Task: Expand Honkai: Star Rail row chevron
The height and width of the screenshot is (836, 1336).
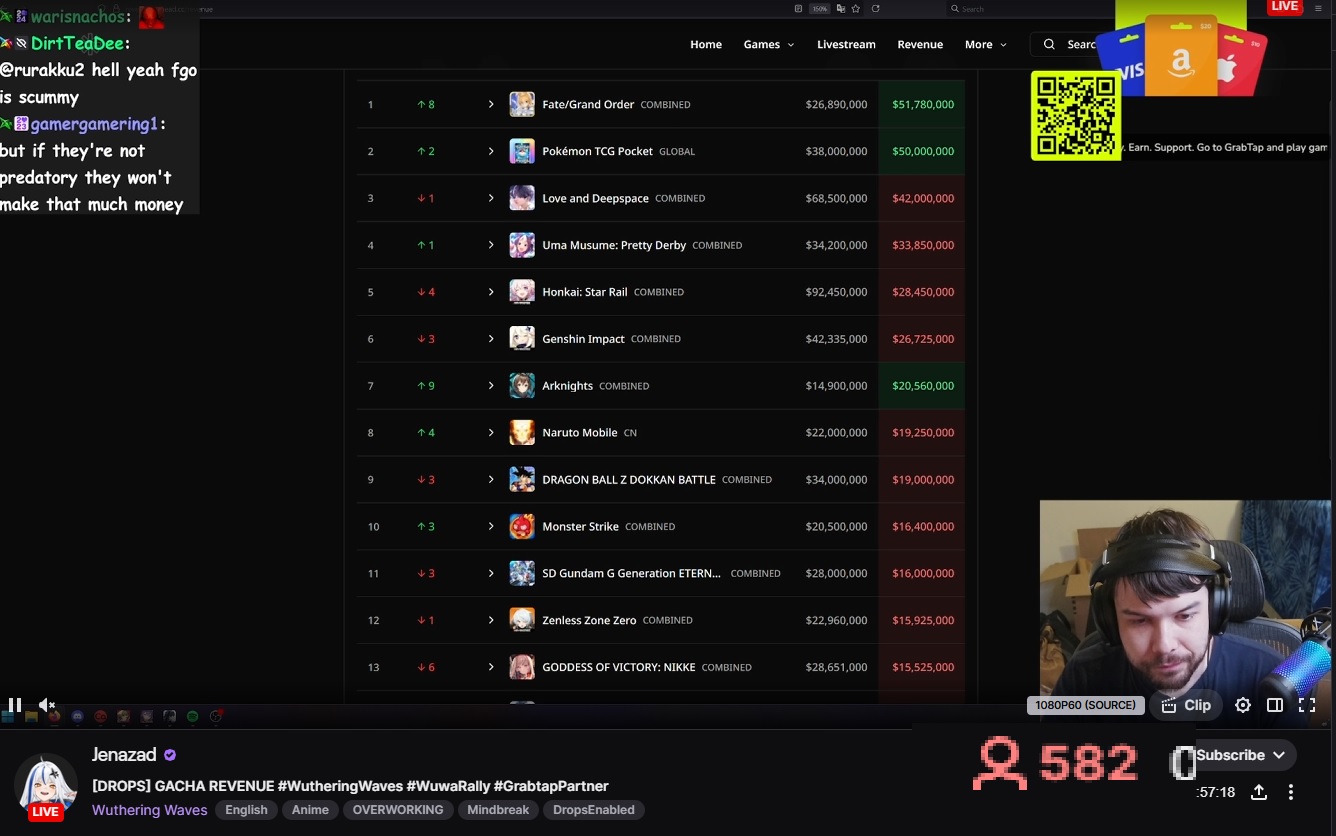Action: click(491, 292)
